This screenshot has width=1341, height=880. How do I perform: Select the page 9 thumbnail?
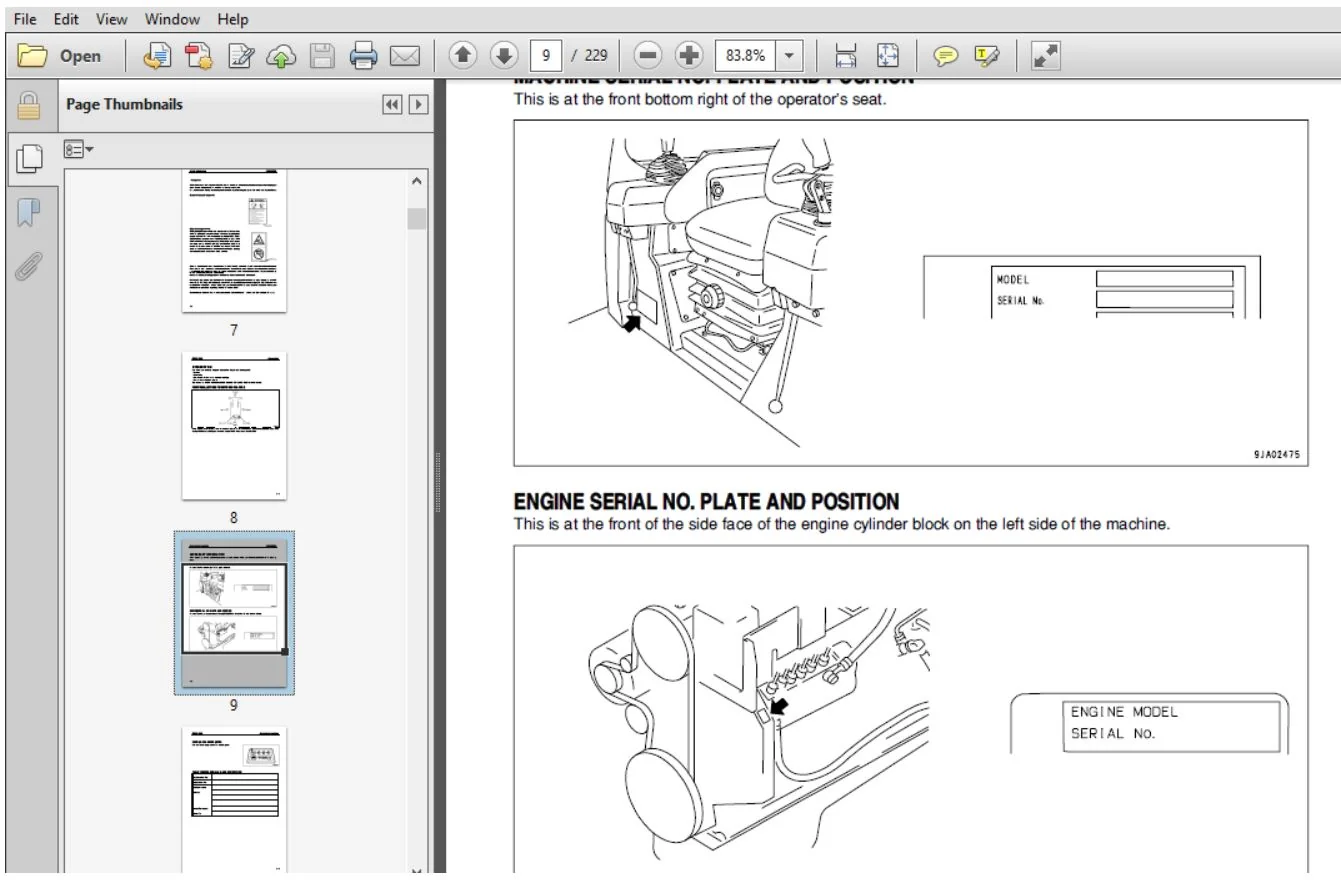coord(234,612)
